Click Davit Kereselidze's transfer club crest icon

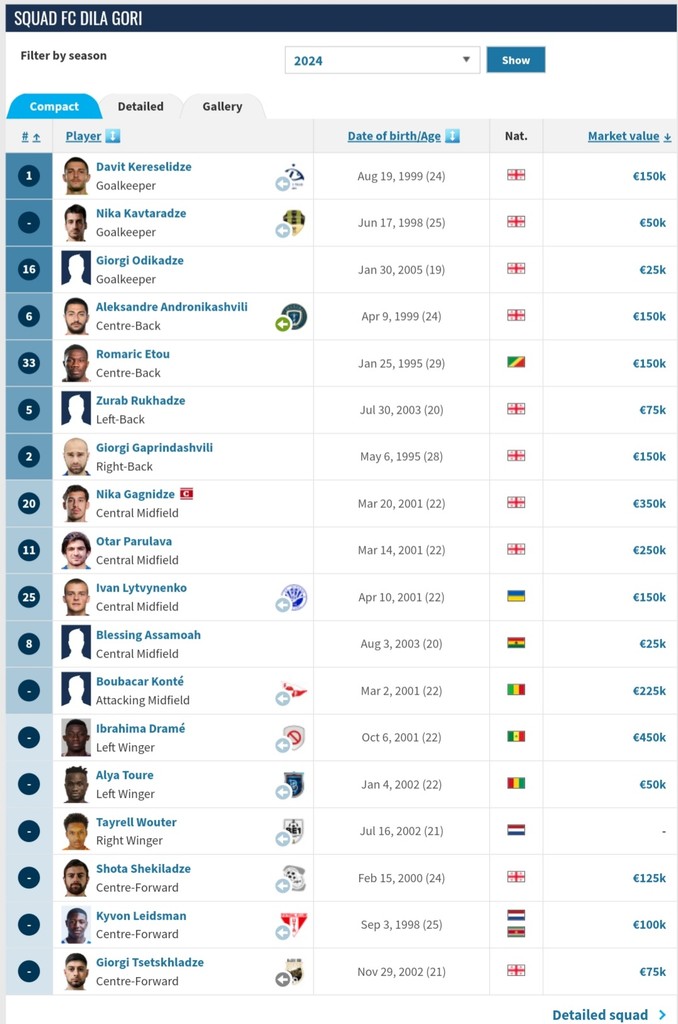click(x=293, y=174)
